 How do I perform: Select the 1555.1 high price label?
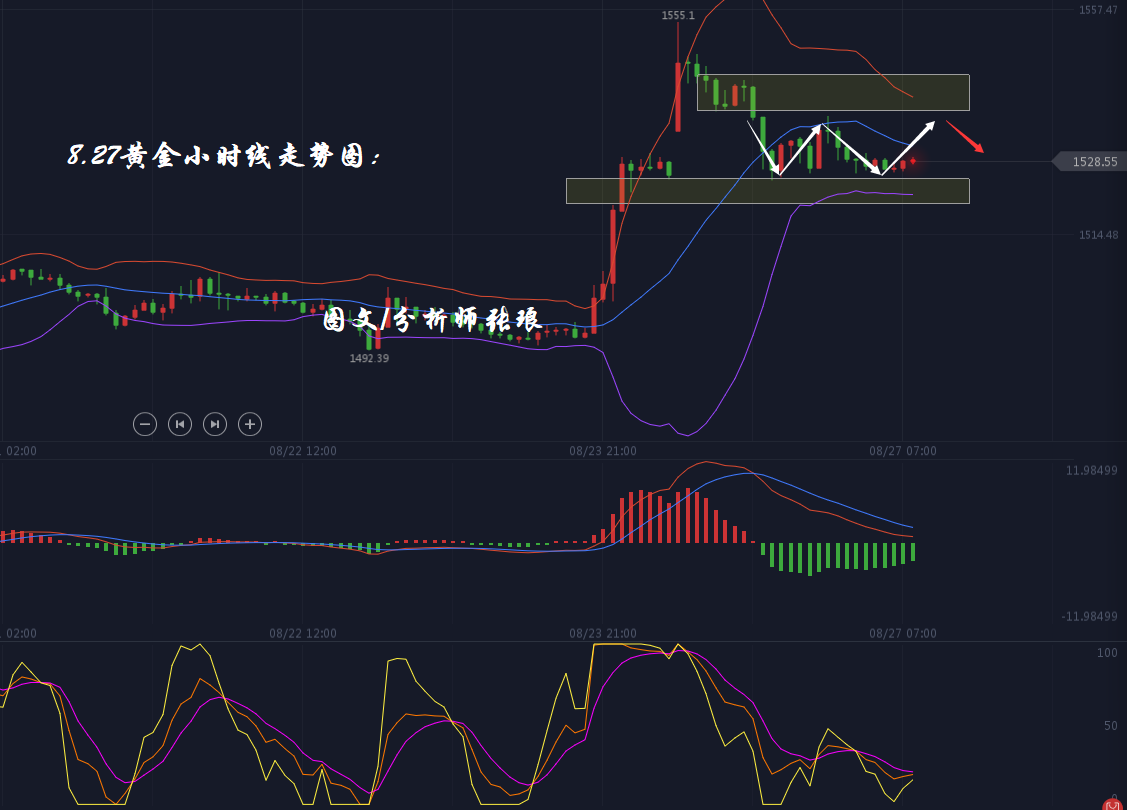click(678, 15)
